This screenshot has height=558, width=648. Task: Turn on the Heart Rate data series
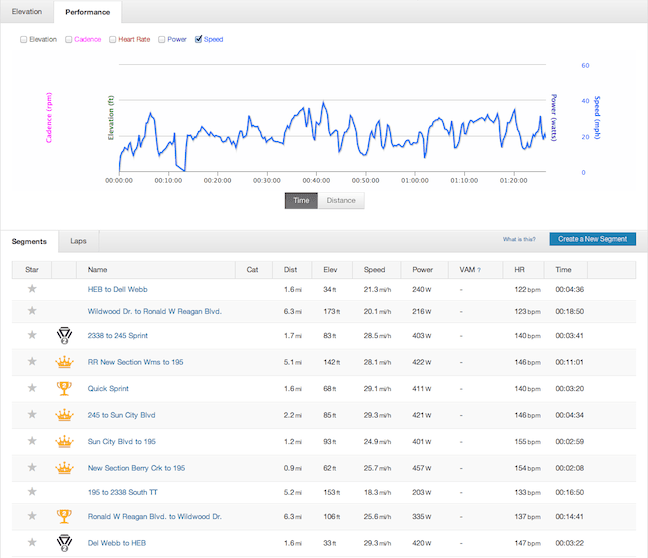pos(113,40)
